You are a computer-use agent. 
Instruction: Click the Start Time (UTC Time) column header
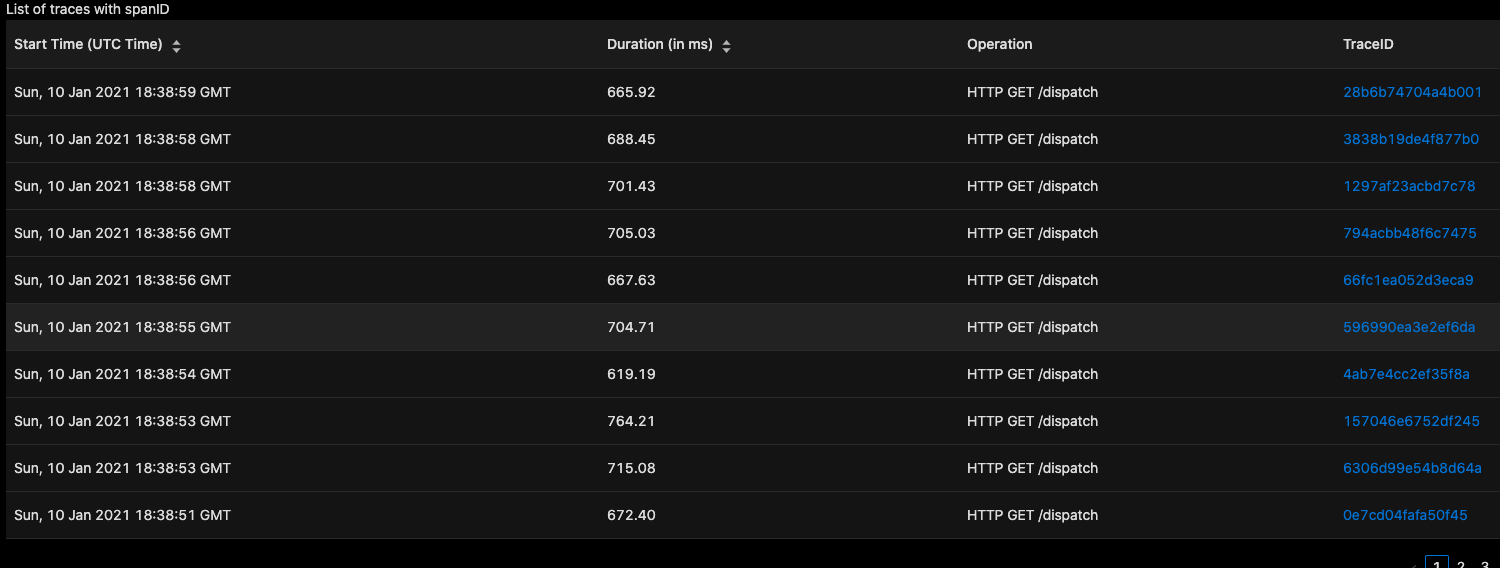click(88, 45)
